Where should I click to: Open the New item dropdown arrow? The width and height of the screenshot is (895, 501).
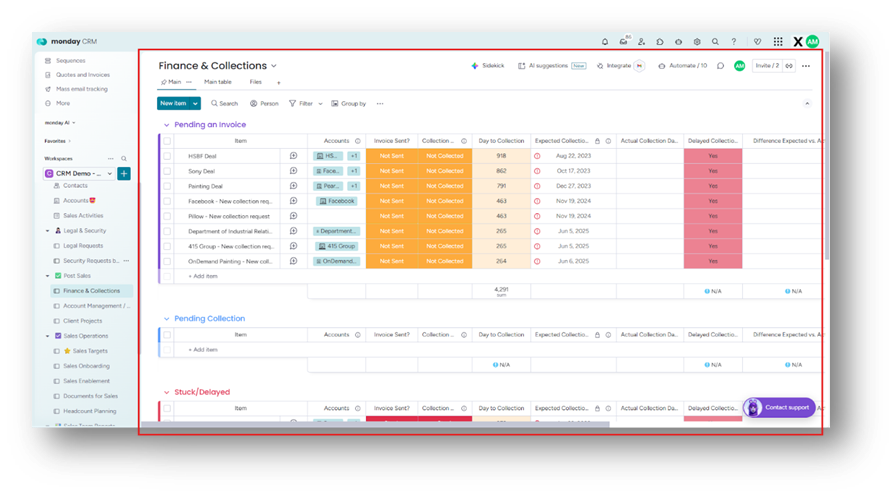coord(196,103)
